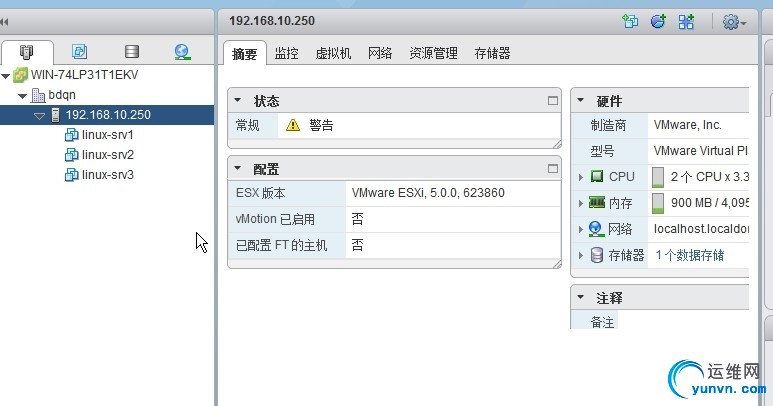Click the yellow warning triangle icon
Image resolution: width=773 pixels, height=406 pixels.
293,125
